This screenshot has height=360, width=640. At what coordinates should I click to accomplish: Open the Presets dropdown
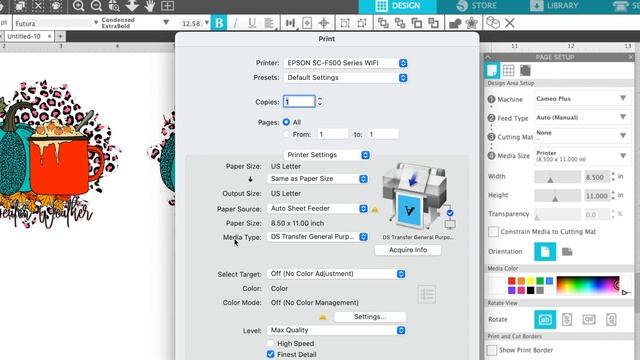click(x=346, y=78)
